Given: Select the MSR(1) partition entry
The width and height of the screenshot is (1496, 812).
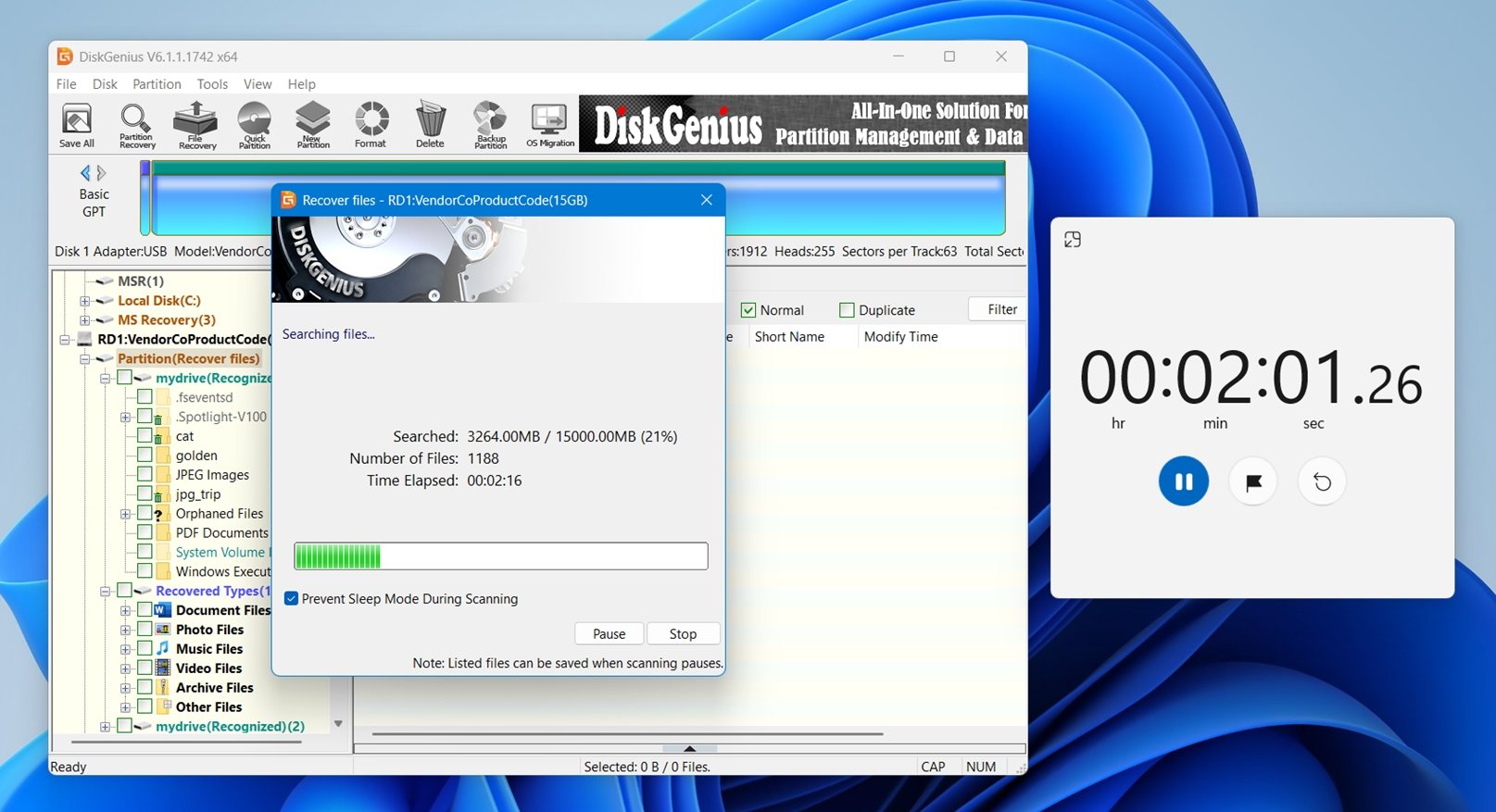Looking at the screenshot, I should pyautogui.click(x=141, y=281).
